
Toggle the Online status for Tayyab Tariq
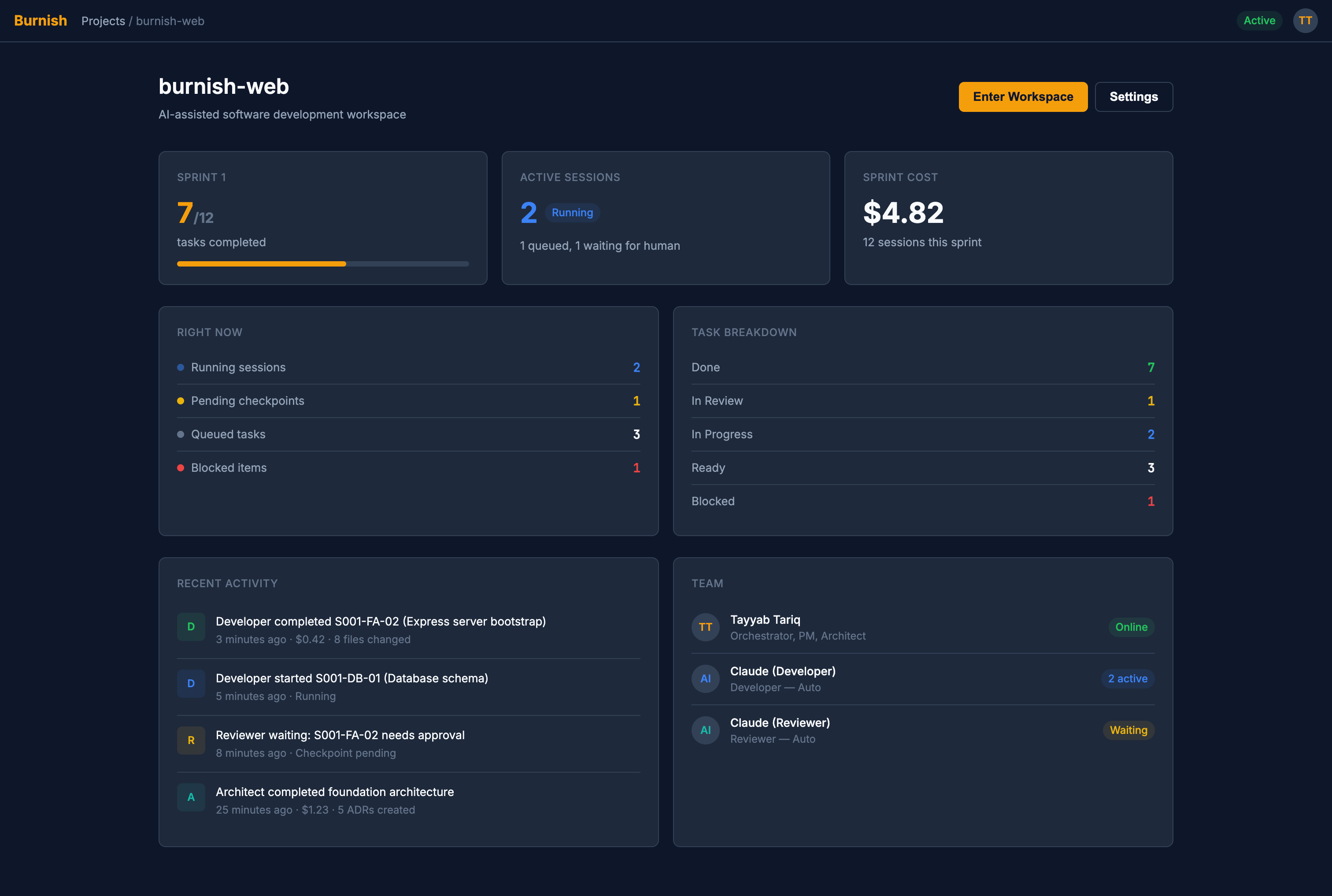click(1131, 627)
